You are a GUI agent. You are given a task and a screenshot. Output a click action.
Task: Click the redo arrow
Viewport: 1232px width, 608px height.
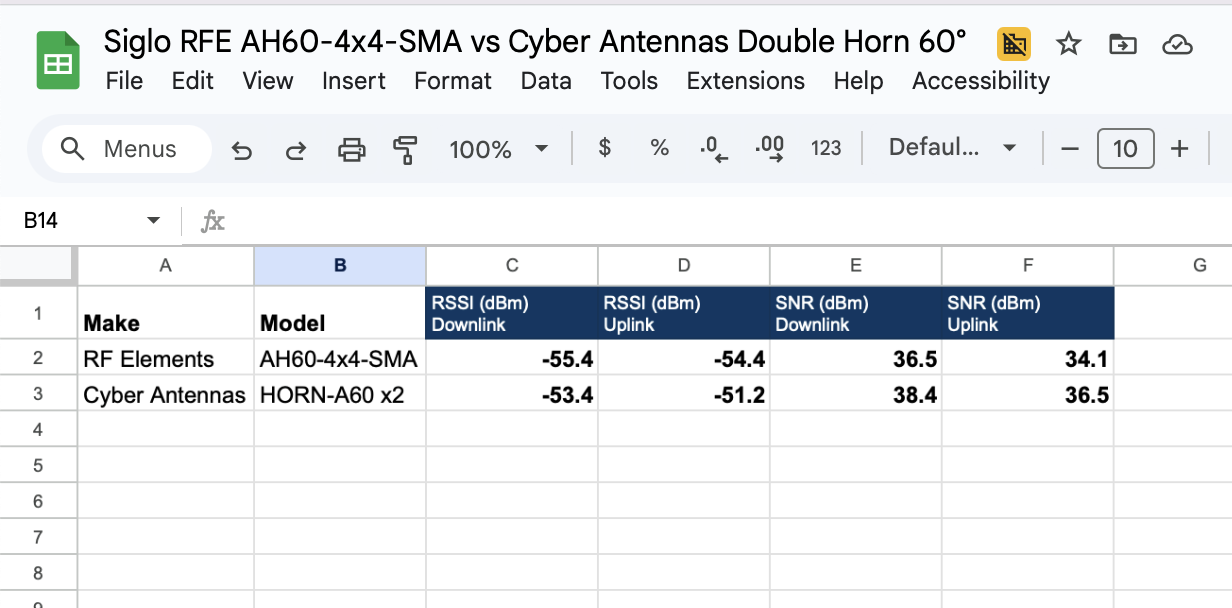295,150
